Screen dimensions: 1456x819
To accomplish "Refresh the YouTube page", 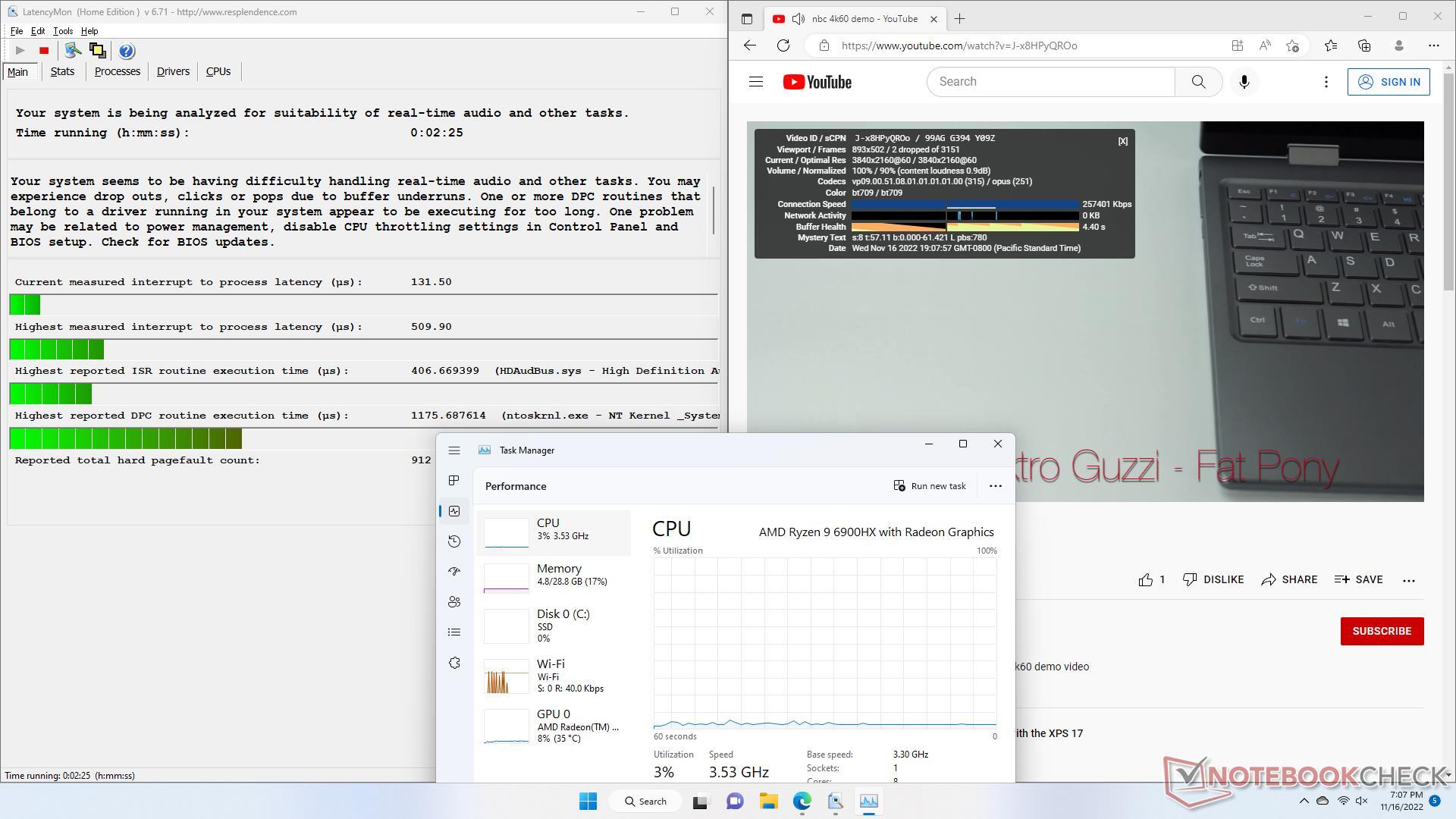I will (x=783, y=45).
